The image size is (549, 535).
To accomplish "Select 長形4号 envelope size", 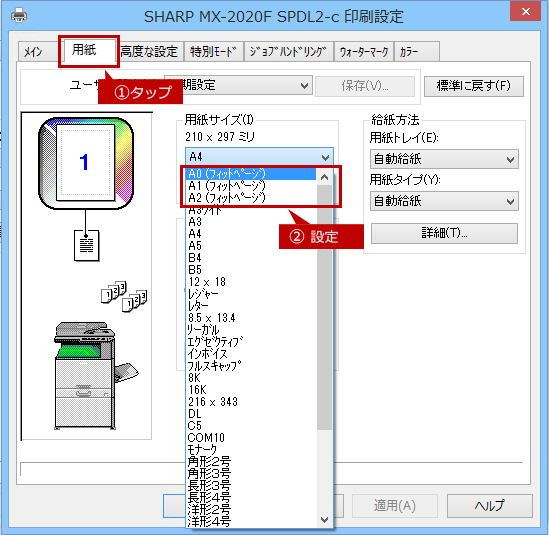I will (251, 498).
